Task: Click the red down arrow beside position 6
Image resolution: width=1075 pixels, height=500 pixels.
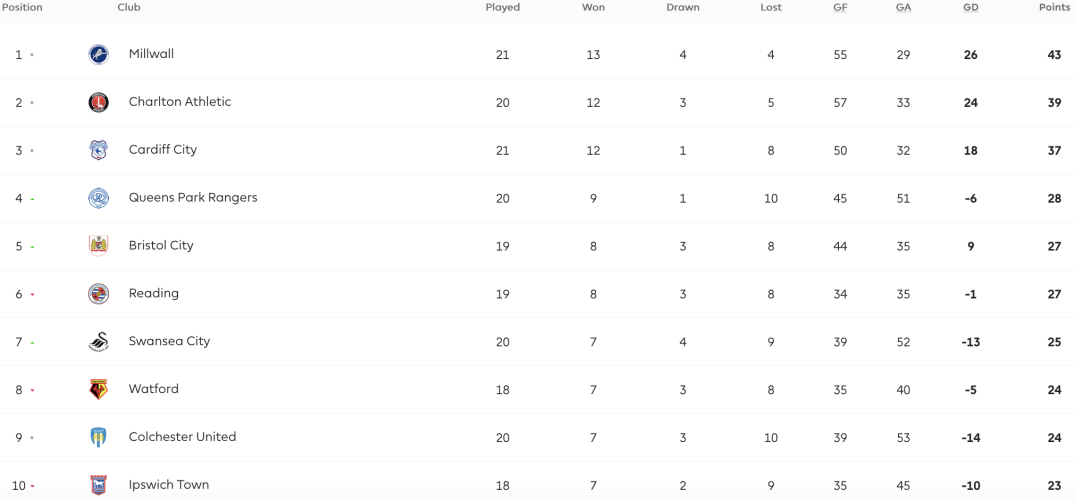Action: (32, 295)
